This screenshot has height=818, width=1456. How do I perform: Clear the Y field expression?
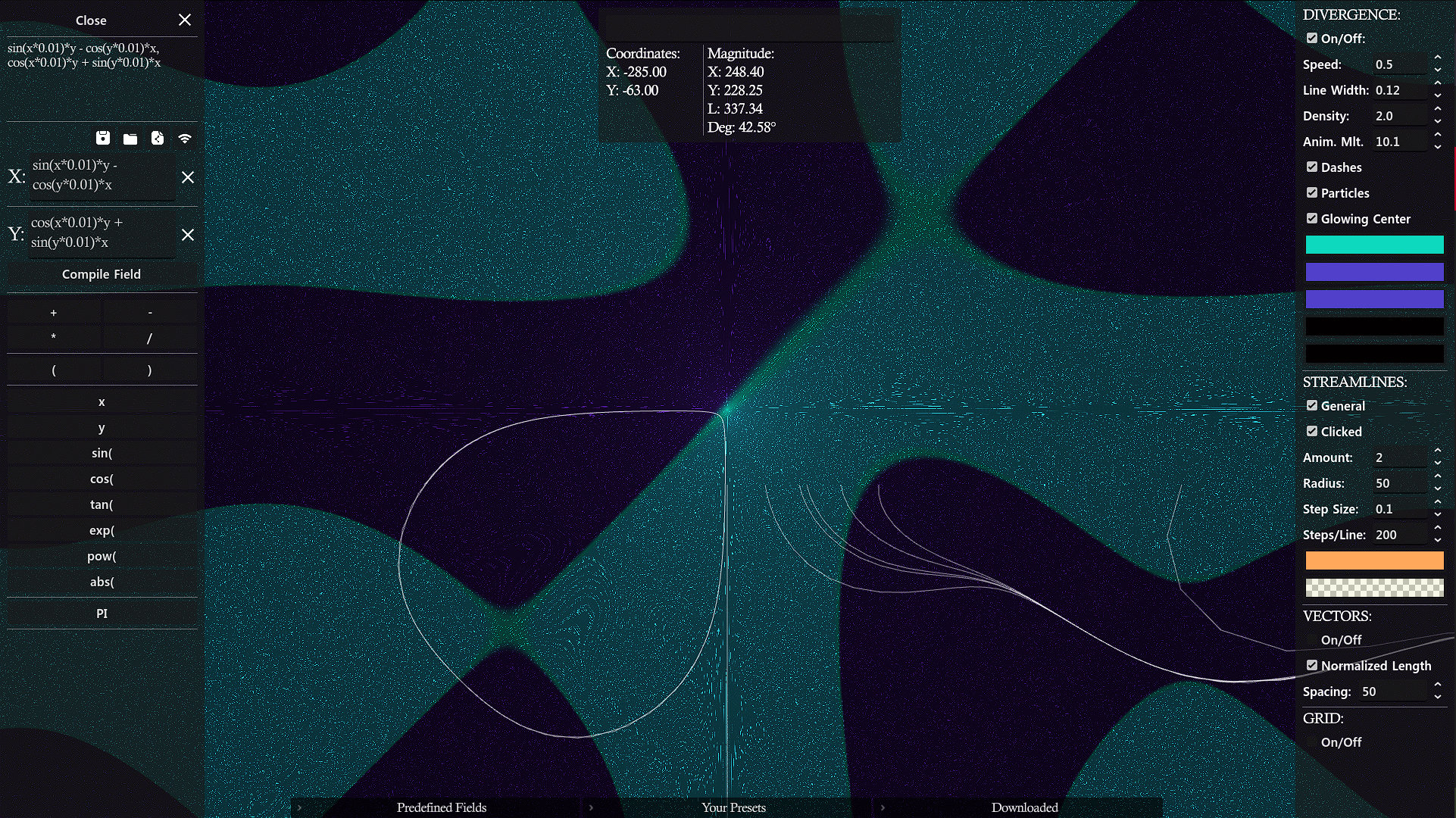[x=188, y=235]
